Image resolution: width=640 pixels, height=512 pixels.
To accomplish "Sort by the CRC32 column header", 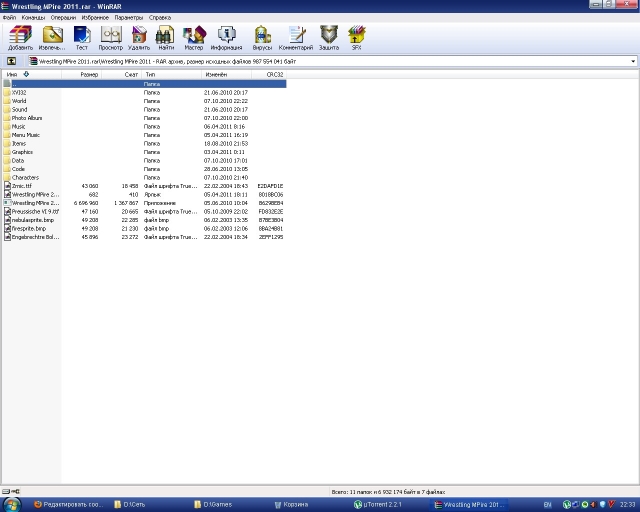I will 269,74.
